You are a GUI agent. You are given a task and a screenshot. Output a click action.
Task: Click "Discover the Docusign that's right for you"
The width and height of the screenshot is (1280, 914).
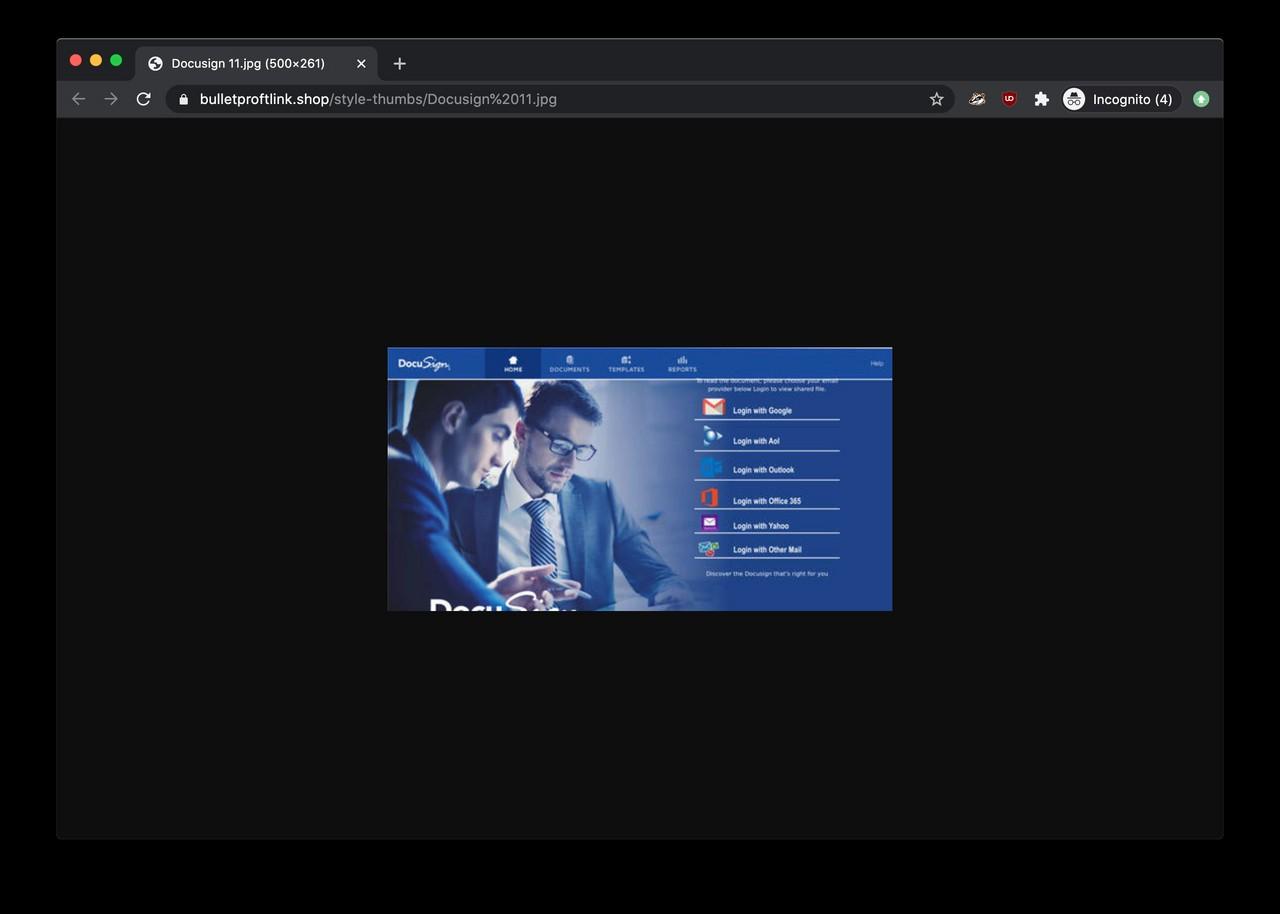pos(767,574)
